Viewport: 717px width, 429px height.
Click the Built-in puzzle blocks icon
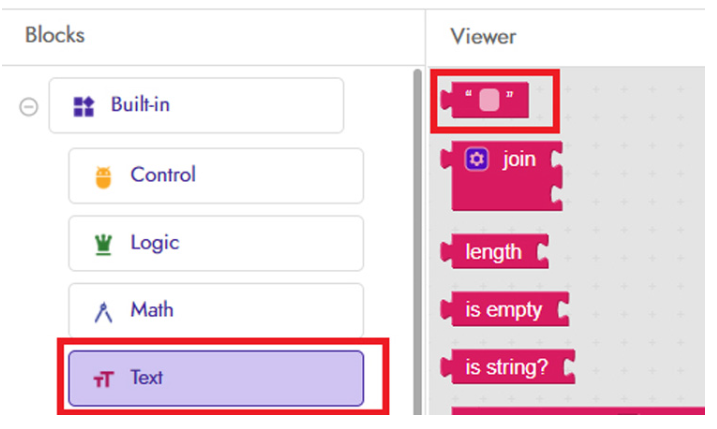click(84, 106)
